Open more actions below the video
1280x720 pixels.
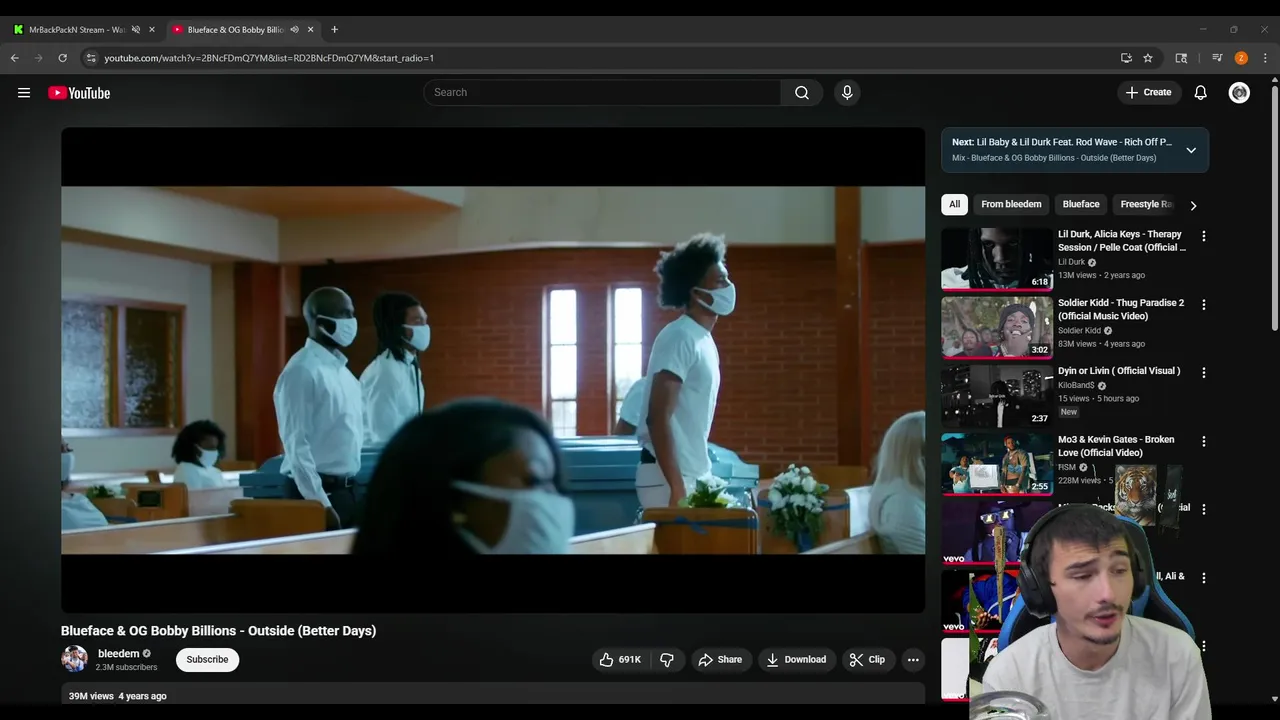(x=913, y=660)
